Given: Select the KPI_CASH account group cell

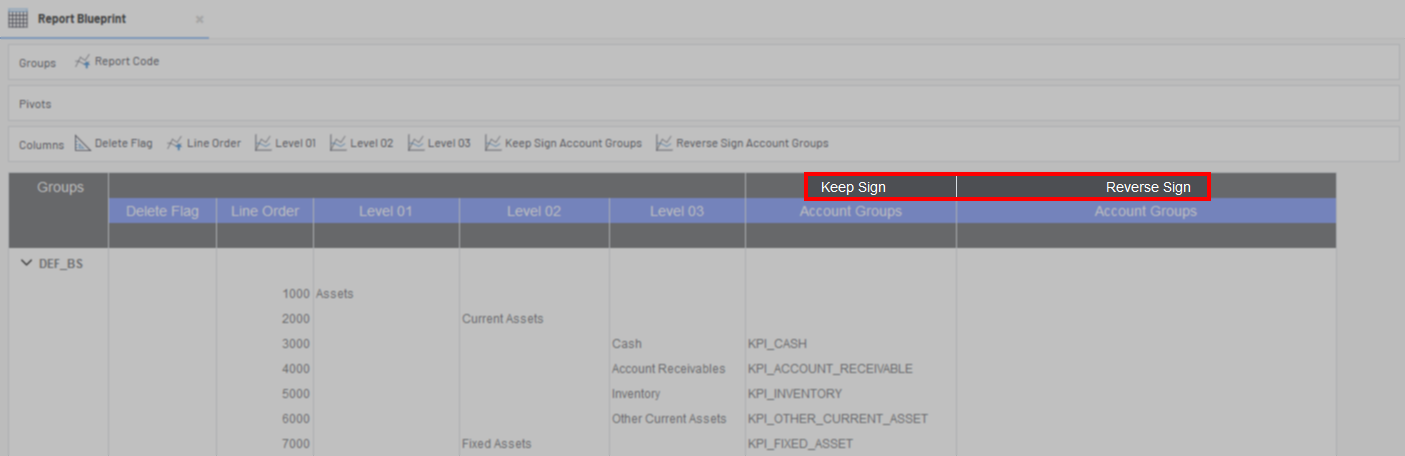Looking at the screenshot, I should 776,344.
